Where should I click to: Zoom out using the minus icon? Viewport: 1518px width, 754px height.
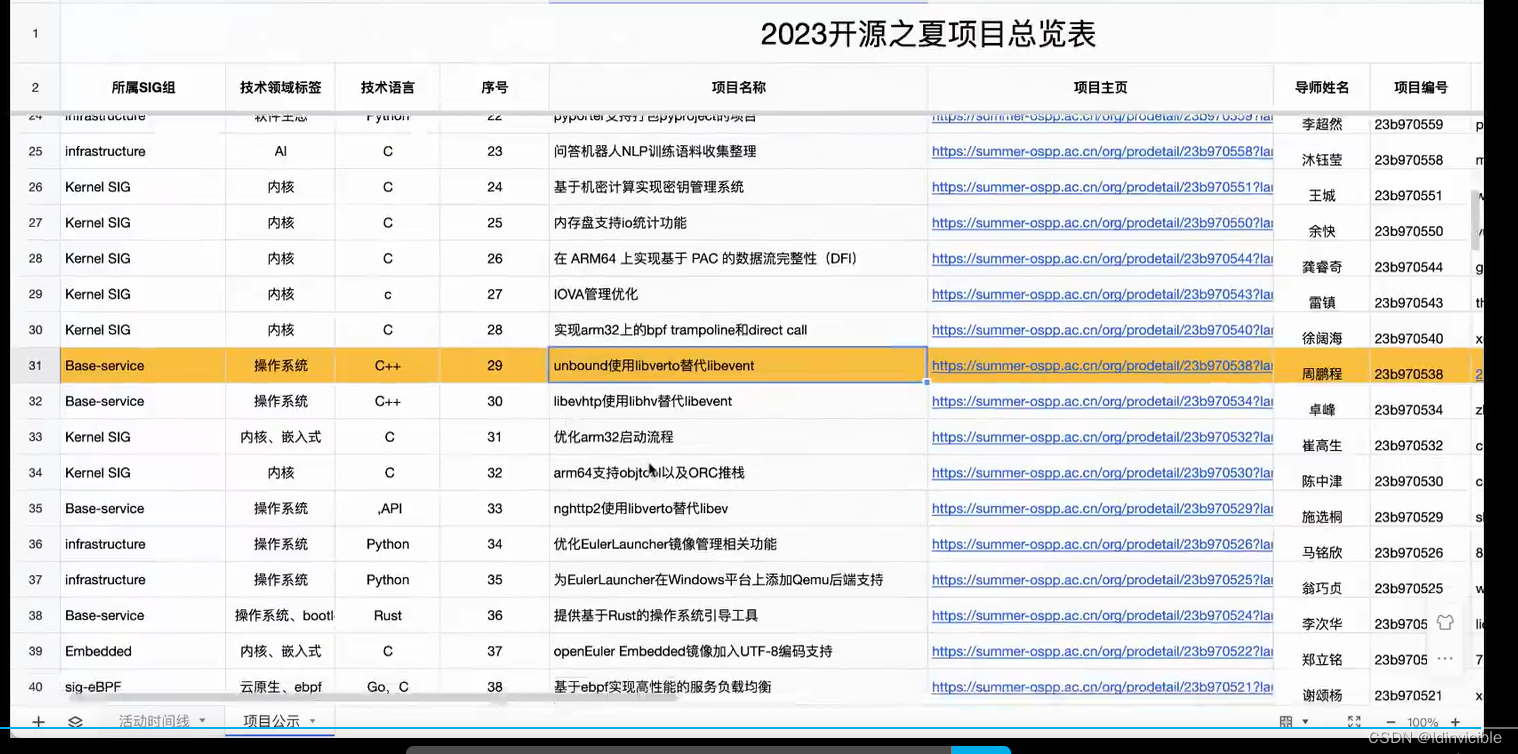coord(1389,721)
